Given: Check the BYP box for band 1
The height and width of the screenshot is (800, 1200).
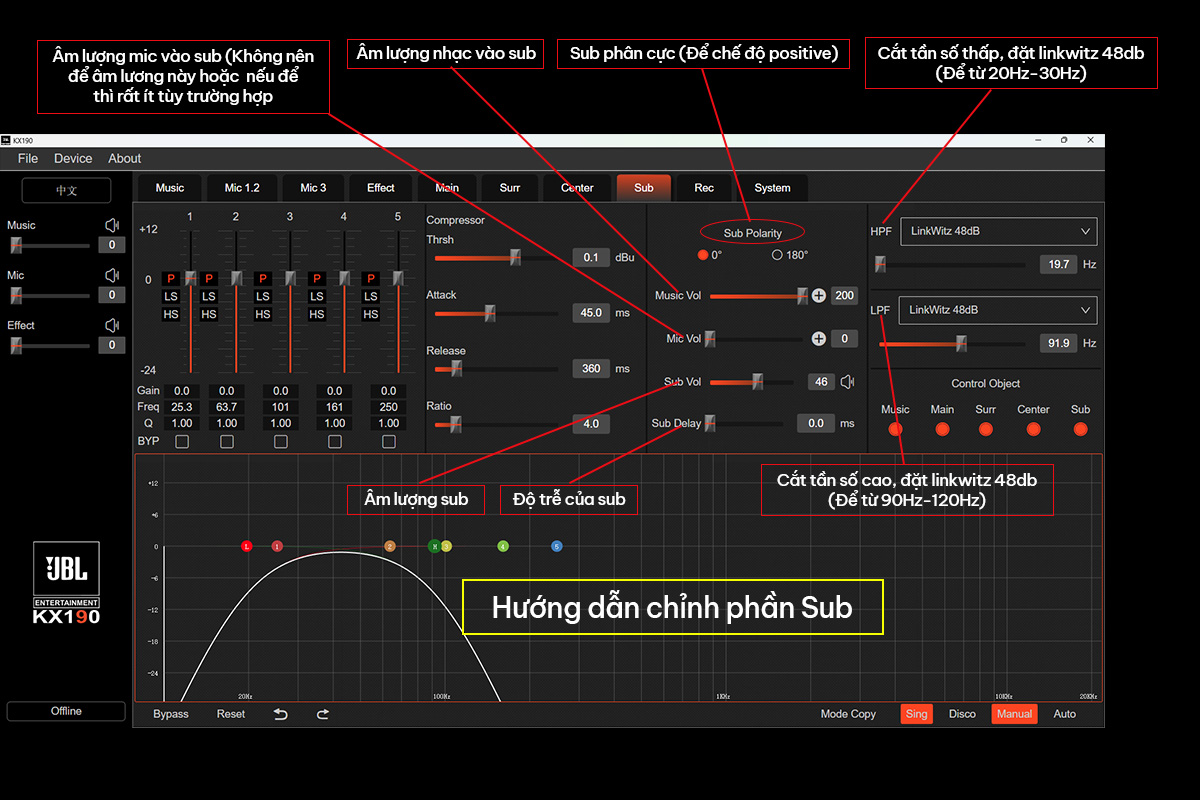Looking at the screenshot, I should (x=181, y=441).
